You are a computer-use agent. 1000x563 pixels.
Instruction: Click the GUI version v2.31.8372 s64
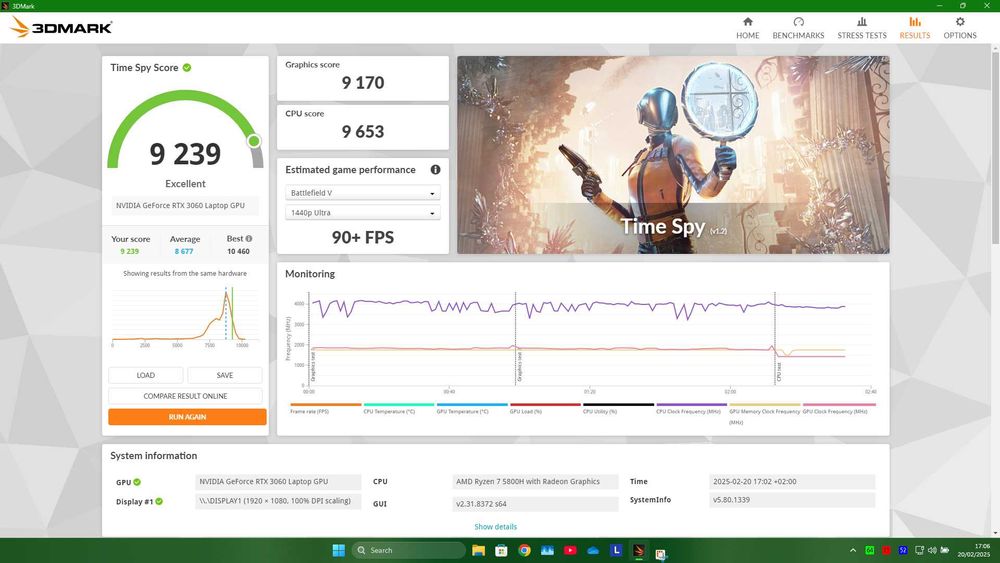coord(535,504)
